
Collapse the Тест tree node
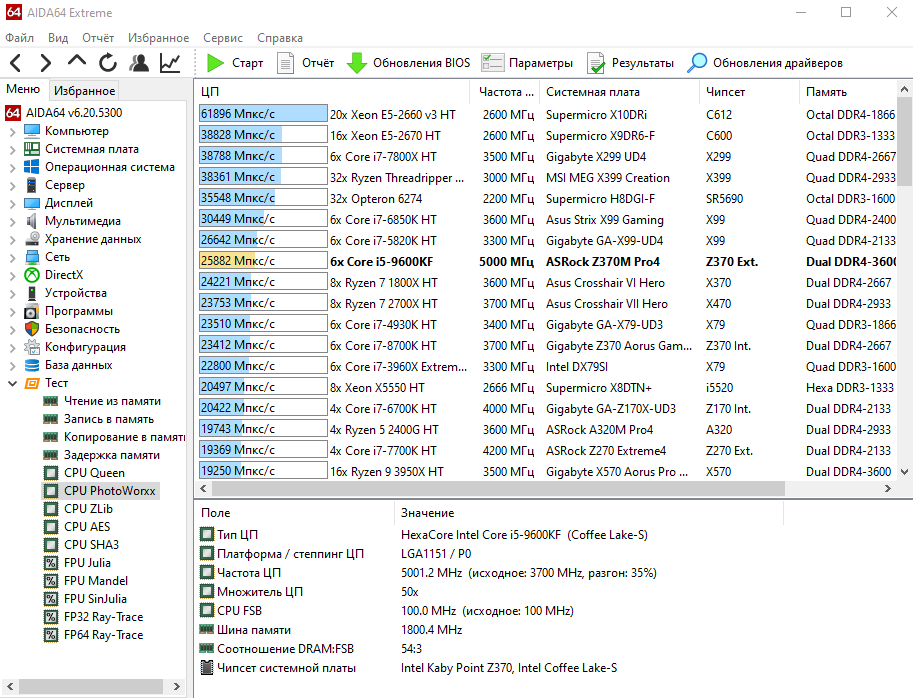pos(12,383)
